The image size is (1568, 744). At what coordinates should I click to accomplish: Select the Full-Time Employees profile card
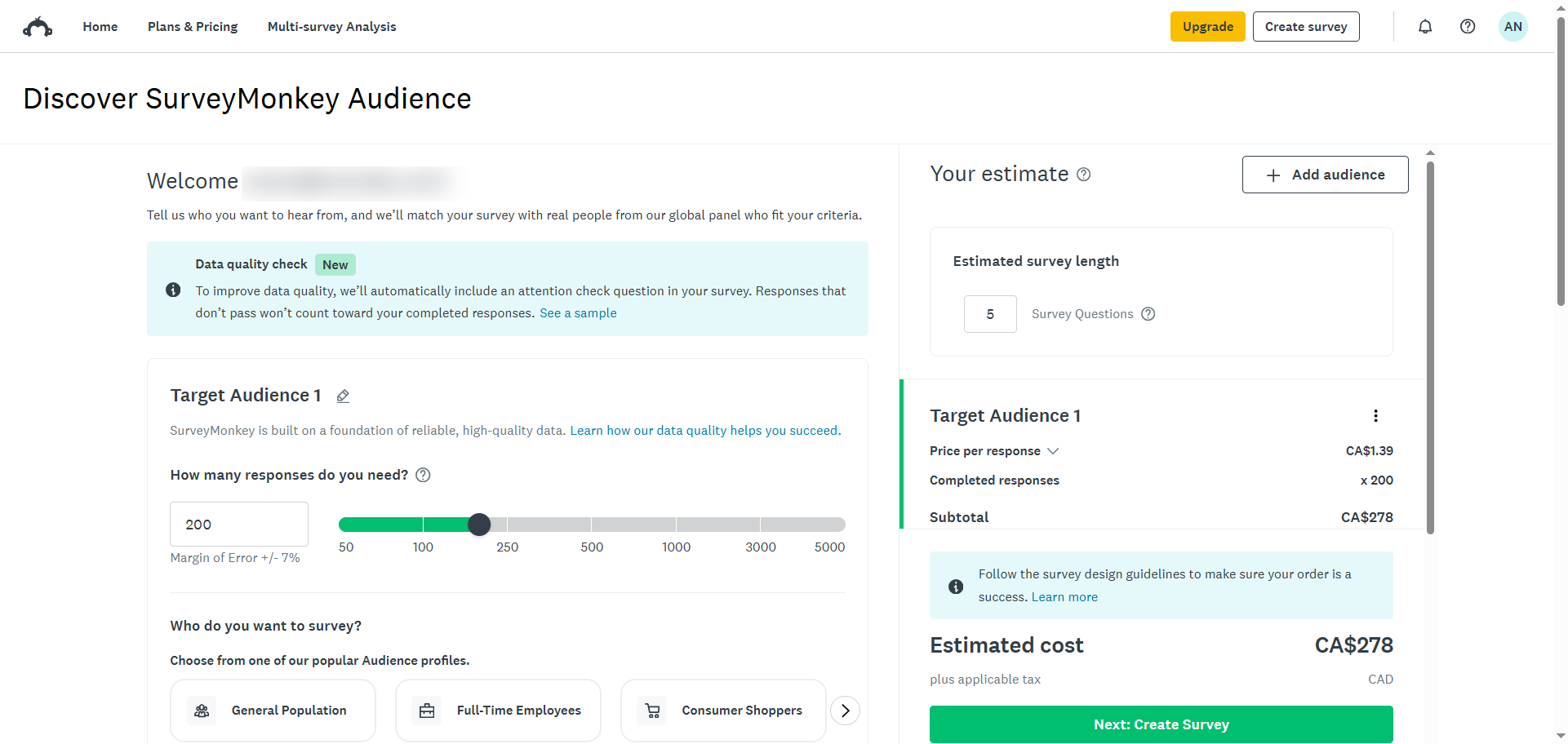pyautogui.click(x=498, y=711)
